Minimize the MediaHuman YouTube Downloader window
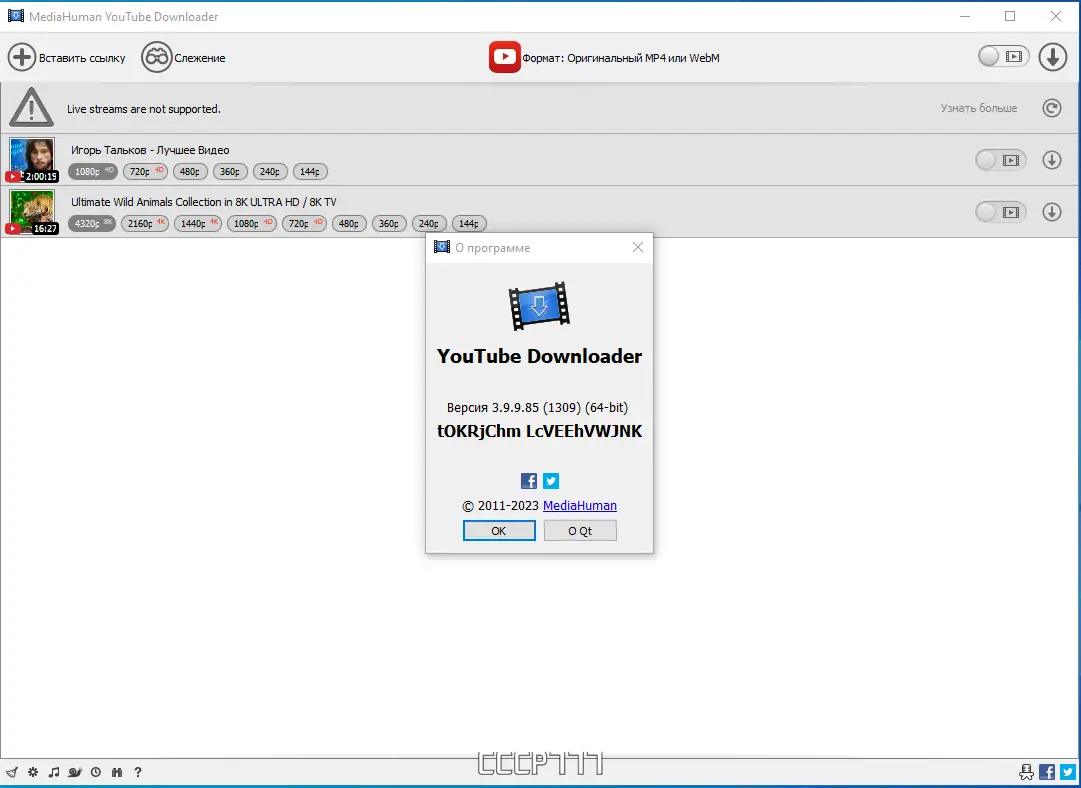This screenshot has width=1081, height=788. [964, 16]
